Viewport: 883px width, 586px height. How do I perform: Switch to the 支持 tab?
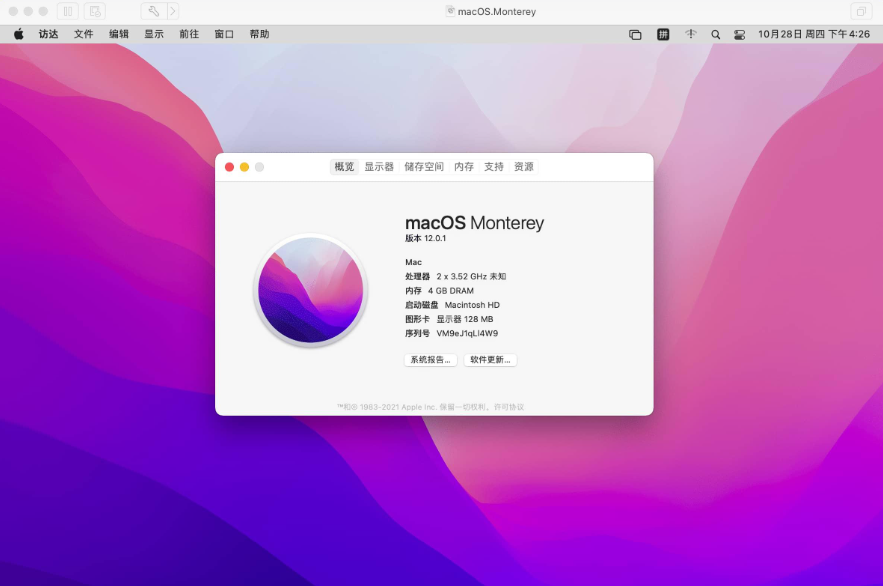point(494,167)
